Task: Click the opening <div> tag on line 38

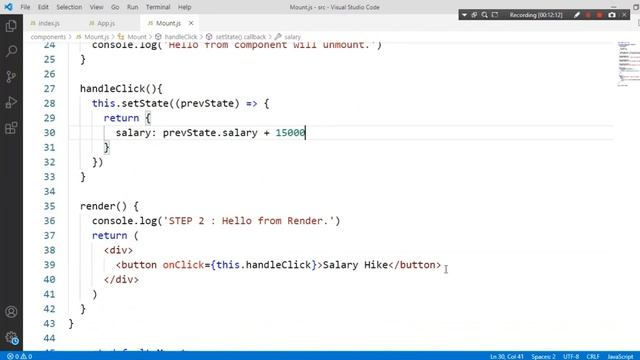Action: pyautogui.click(x=118, y=250)
